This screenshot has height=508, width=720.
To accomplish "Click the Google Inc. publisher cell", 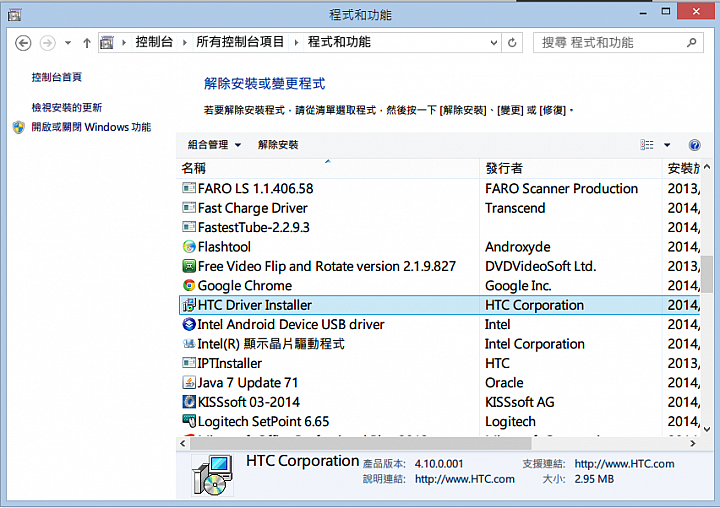I will click(x=518, y=286).
